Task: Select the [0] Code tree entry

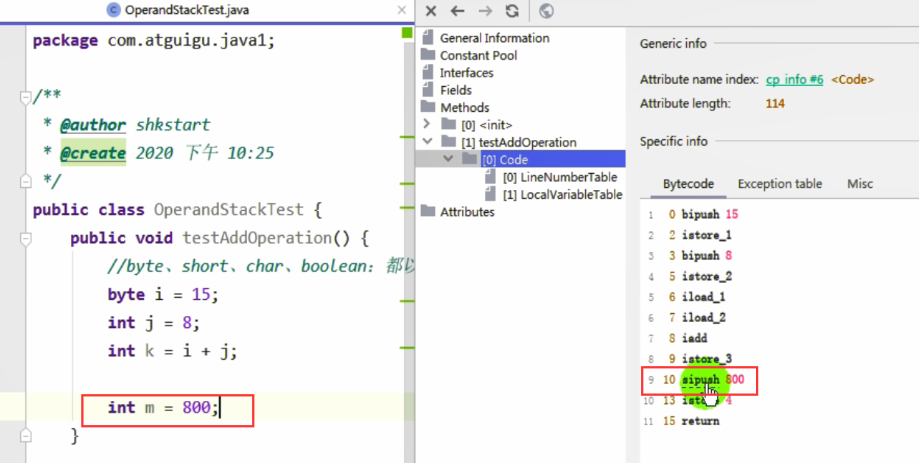Action: pyautogui.click(x=505, y=159)
